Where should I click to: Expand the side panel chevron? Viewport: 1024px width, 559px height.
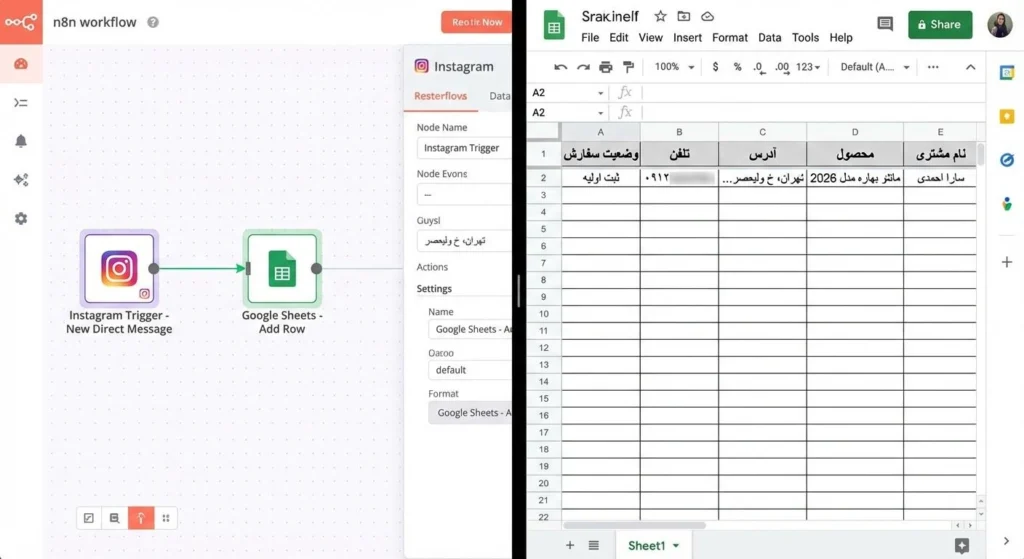pyautogui.click(x=1006, y=541)
